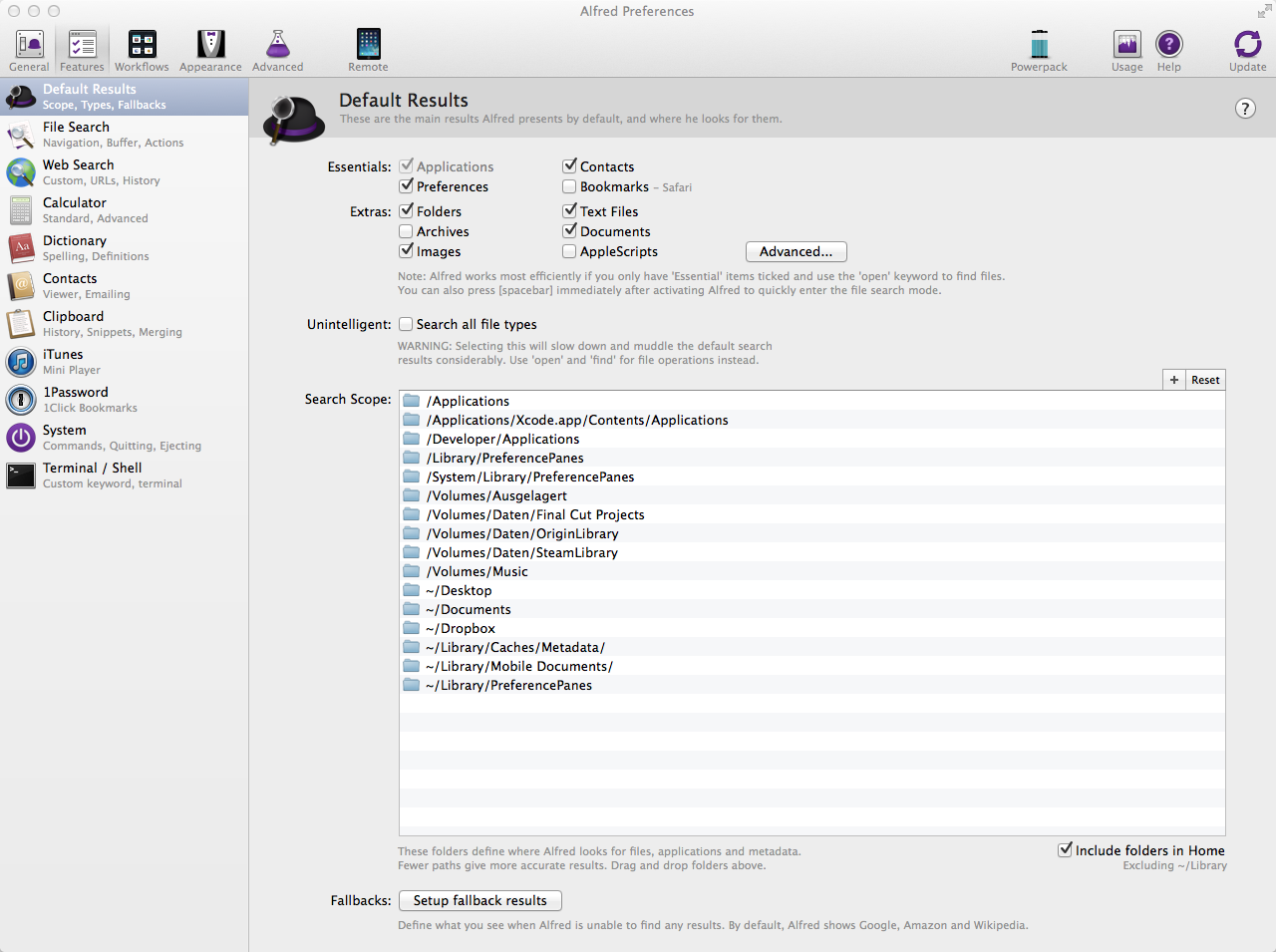Open the Usage graph icon

point(1127,45)
